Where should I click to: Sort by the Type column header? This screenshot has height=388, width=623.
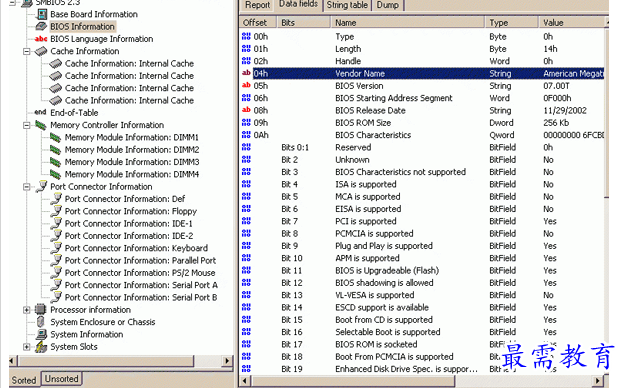point(512,22)
